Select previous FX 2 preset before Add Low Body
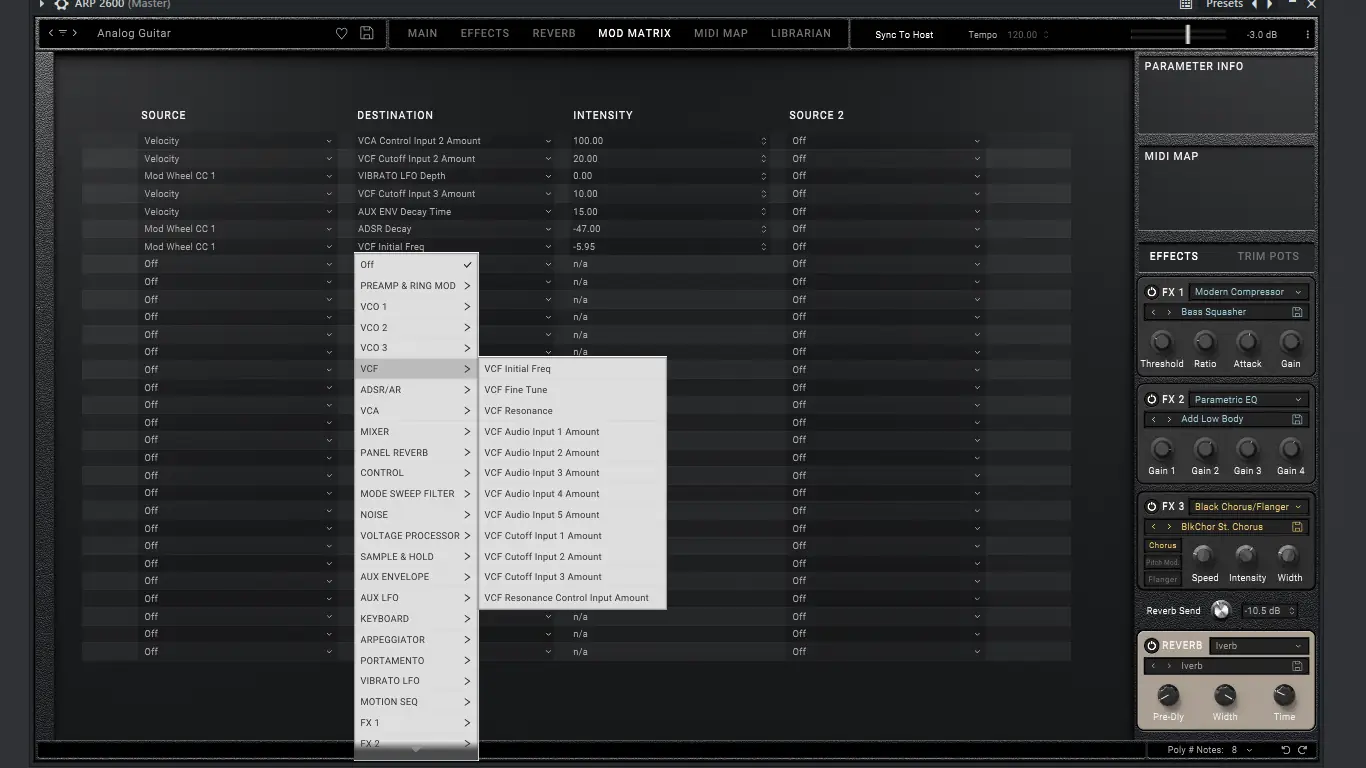1366x768 pixels. [x=1153, y=419]
